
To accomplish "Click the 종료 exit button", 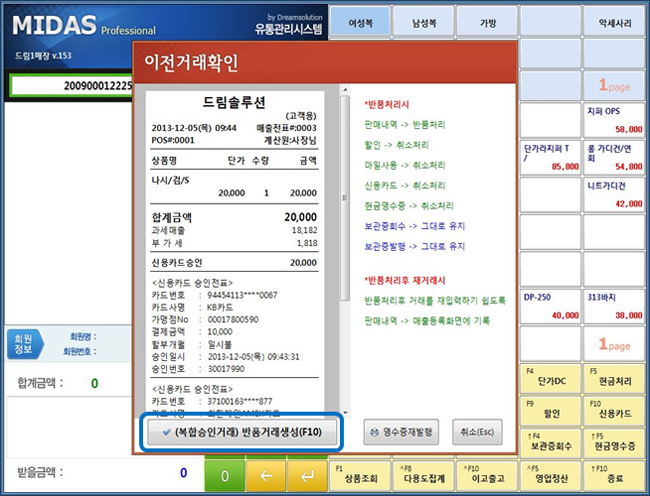I will [x=614, y=476].
